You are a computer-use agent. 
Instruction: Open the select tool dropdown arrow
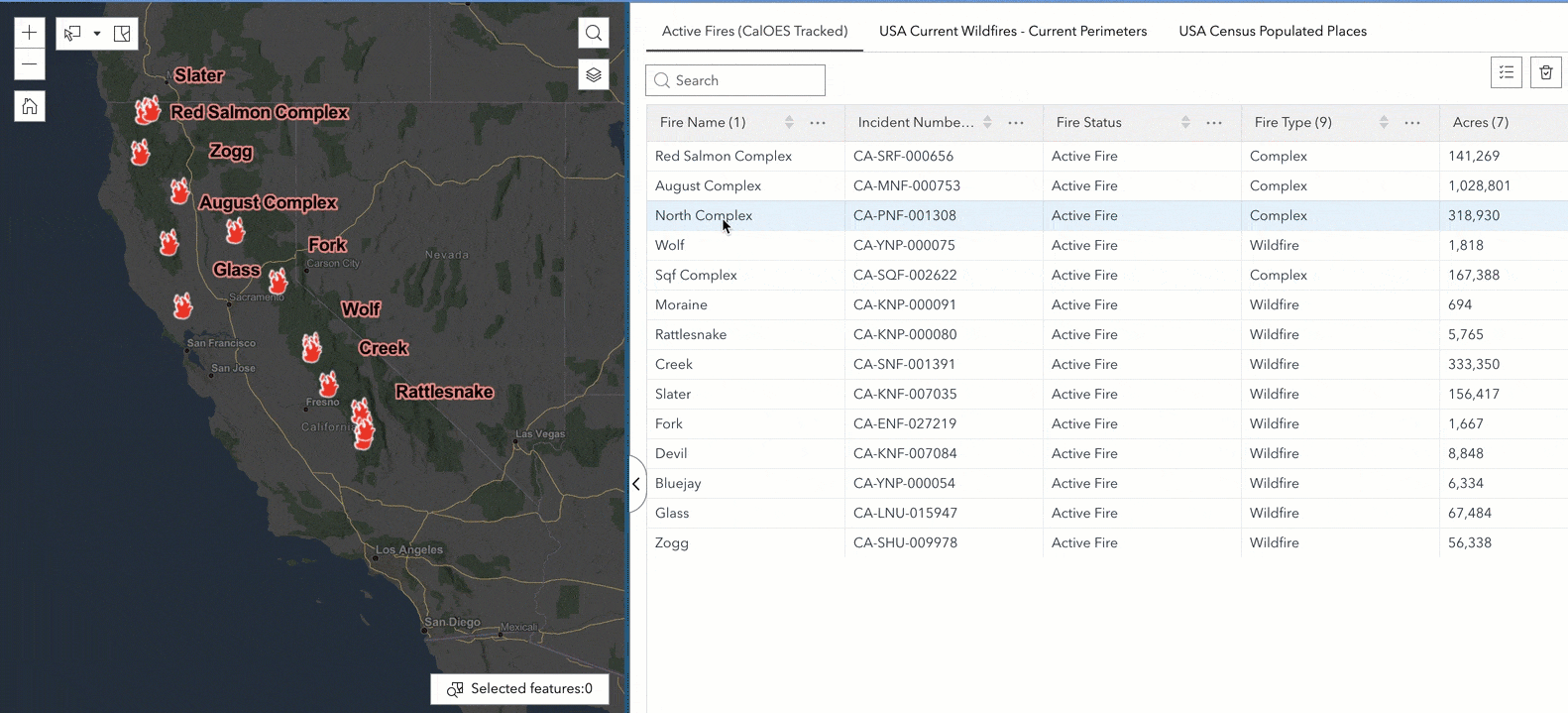pyautogui.click(x=97, y=34)
